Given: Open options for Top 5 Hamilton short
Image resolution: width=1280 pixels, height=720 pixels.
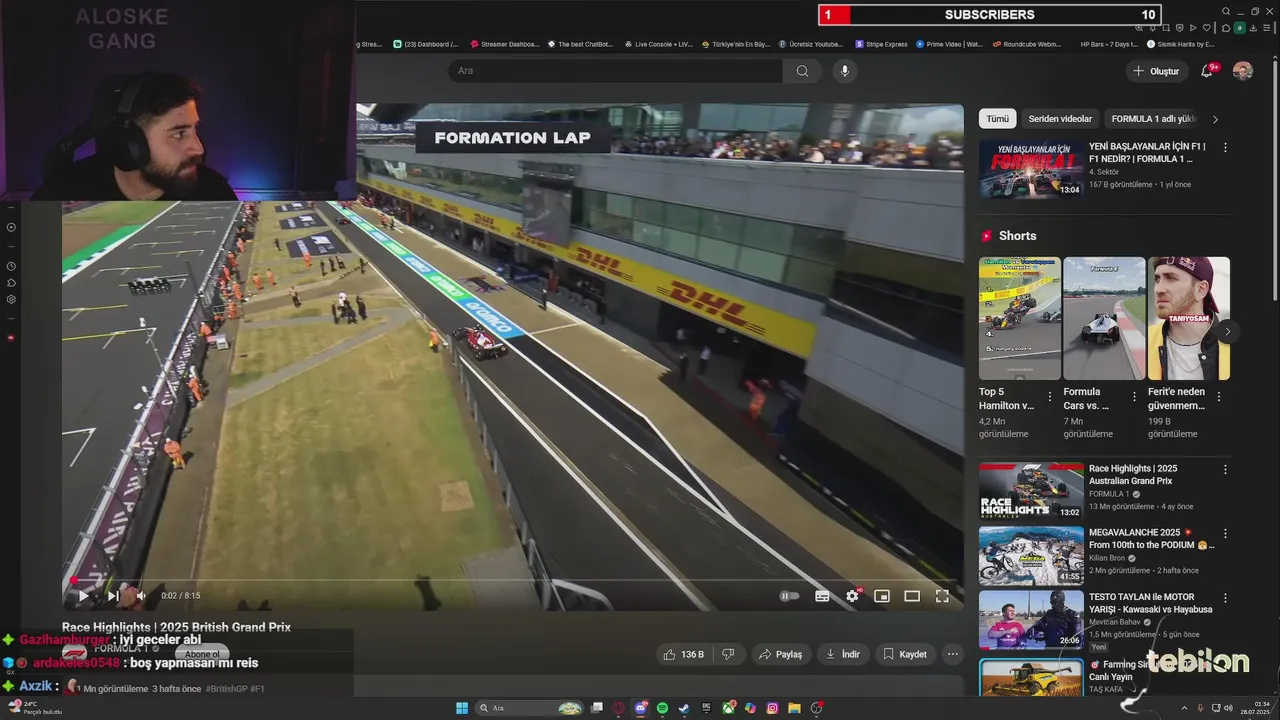Looking at the screenshot, I should tap(1050, 397).
